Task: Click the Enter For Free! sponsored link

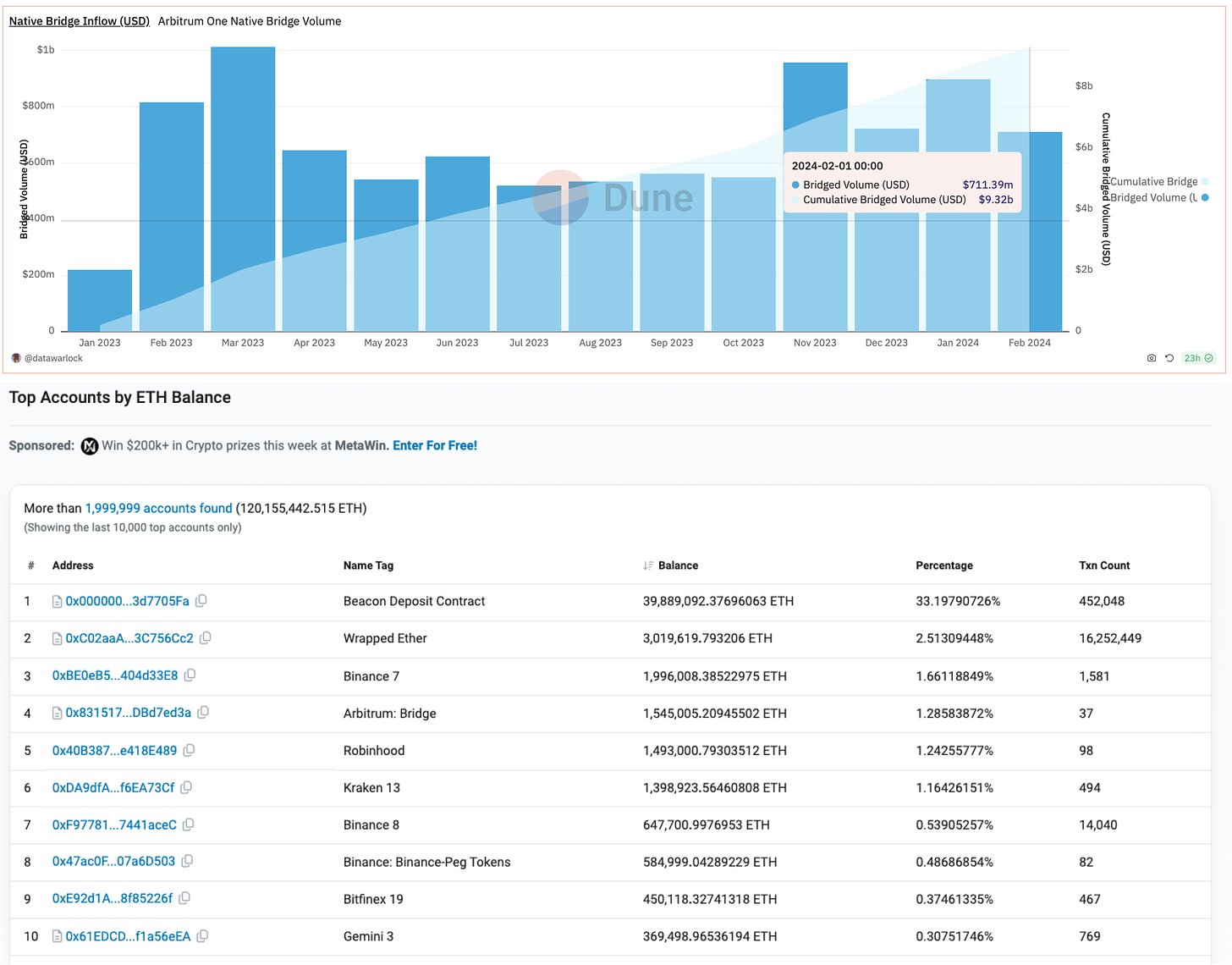Action: (x=434, y=445)
